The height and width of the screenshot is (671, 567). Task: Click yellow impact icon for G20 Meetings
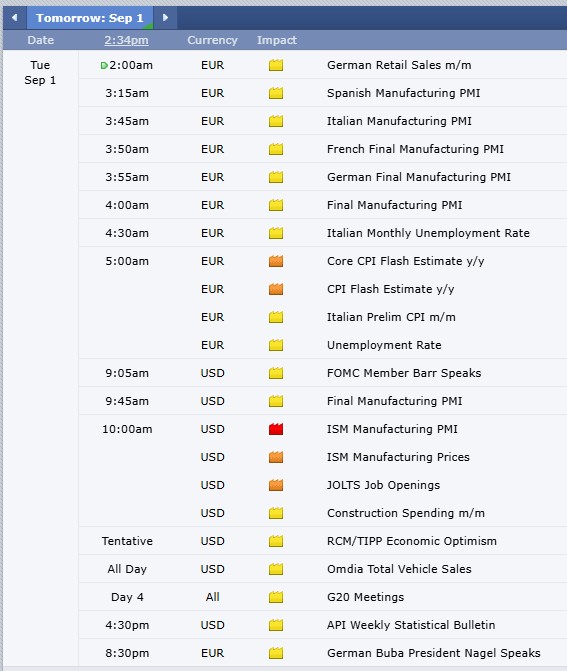click(276, 597)
